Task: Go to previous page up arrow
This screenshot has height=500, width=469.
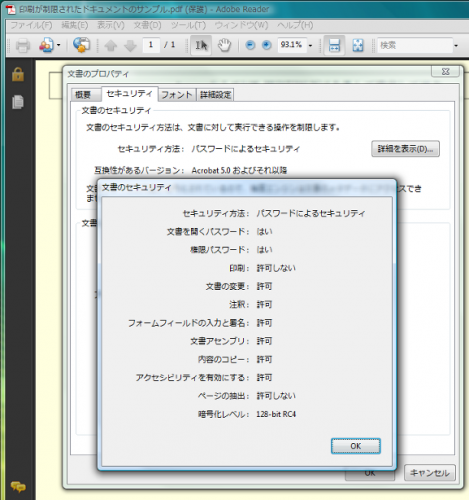Action: point(111,45)
